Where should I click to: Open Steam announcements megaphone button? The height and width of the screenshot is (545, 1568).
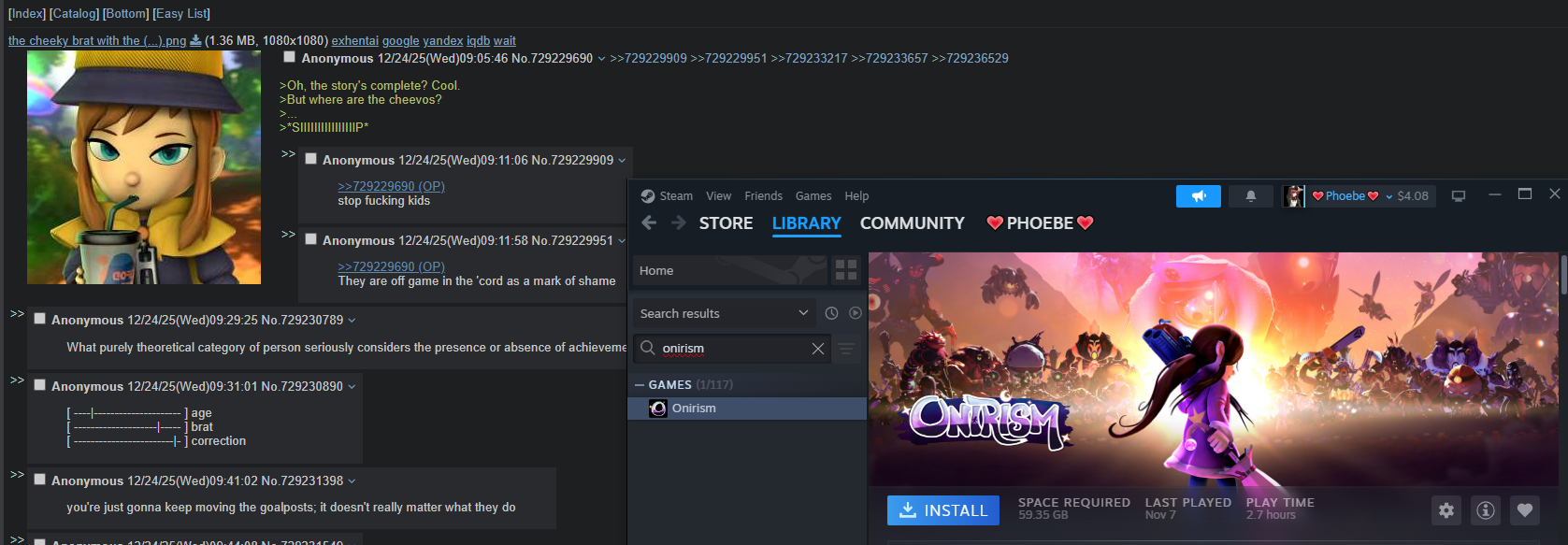[x=1199, y=196]
